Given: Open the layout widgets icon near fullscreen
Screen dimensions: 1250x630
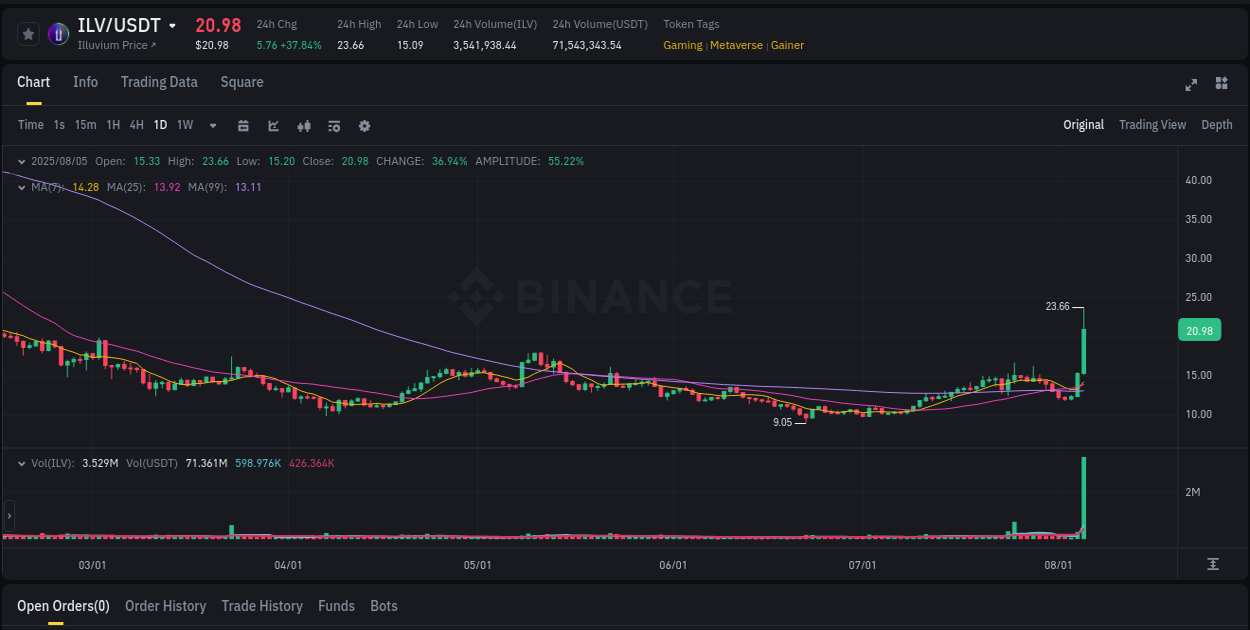Looking at the screenshot, I should tap(1221, 85).
